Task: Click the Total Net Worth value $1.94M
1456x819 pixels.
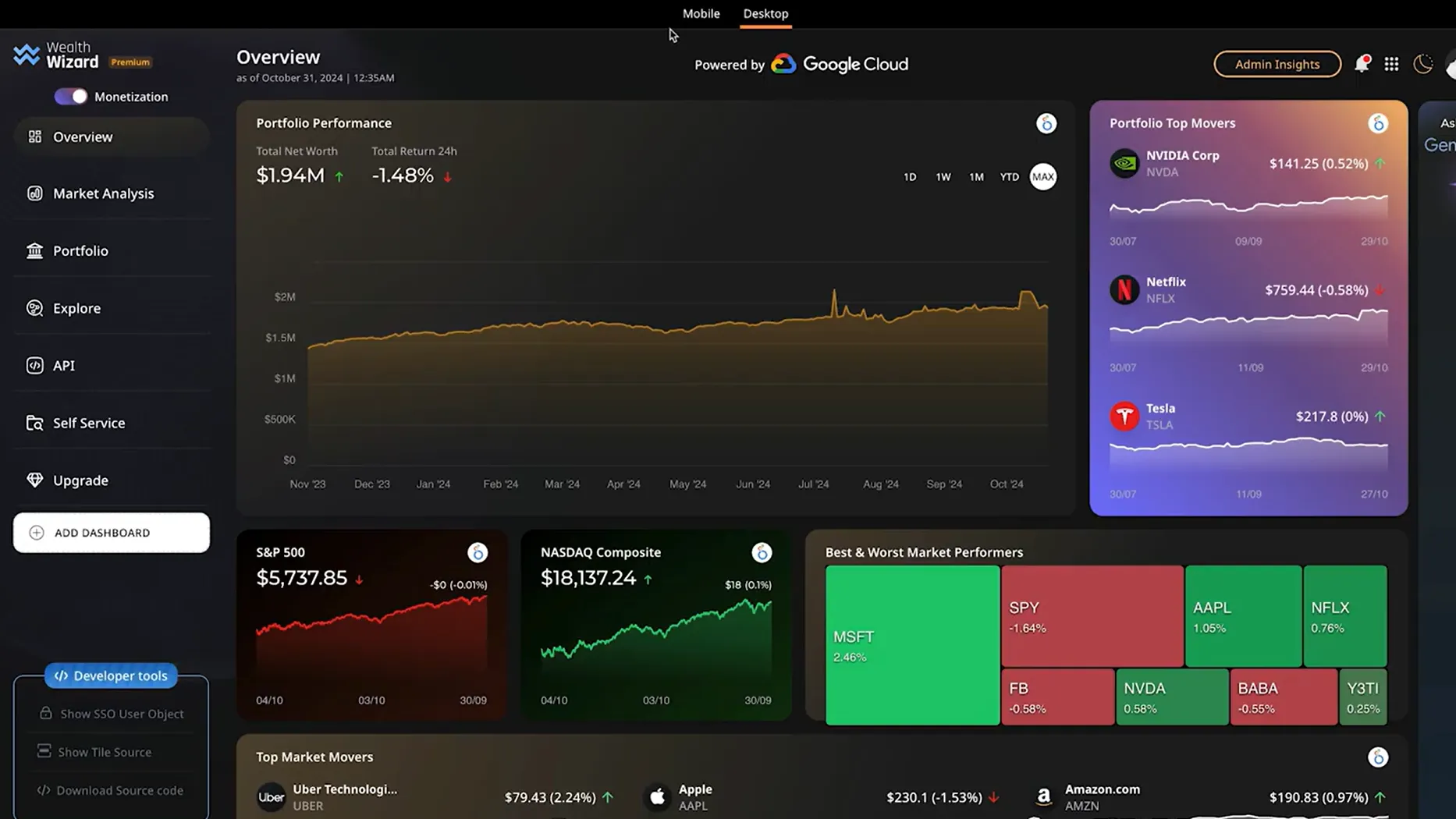Action: pos(290,175)
